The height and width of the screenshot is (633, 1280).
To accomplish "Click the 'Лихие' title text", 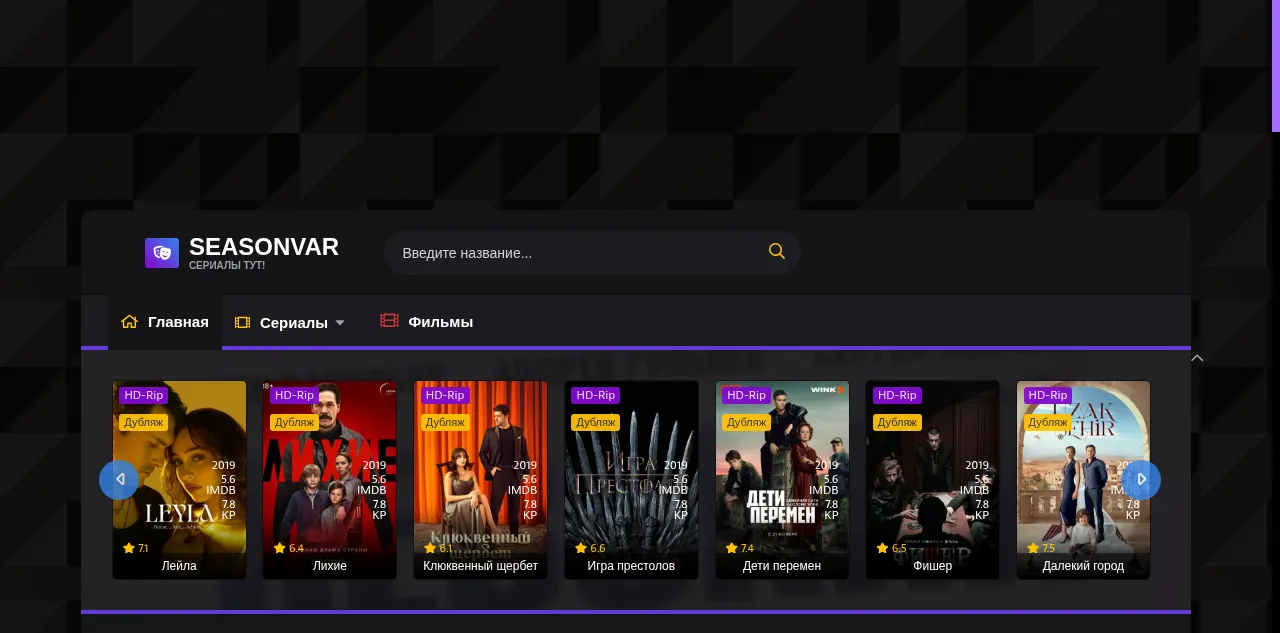I will click(x=330, y=566).
